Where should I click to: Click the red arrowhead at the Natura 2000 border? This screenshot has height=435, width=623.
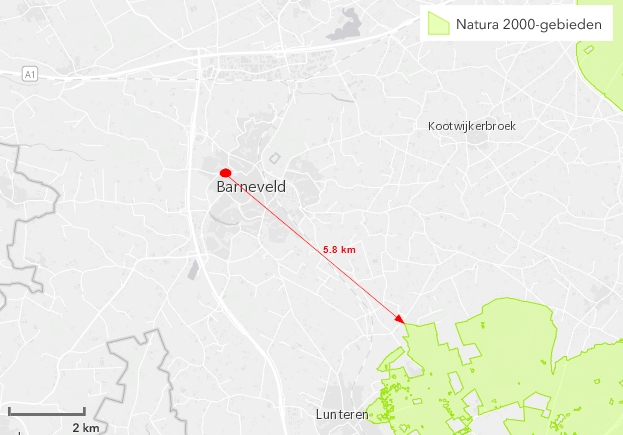pos(400,319)
